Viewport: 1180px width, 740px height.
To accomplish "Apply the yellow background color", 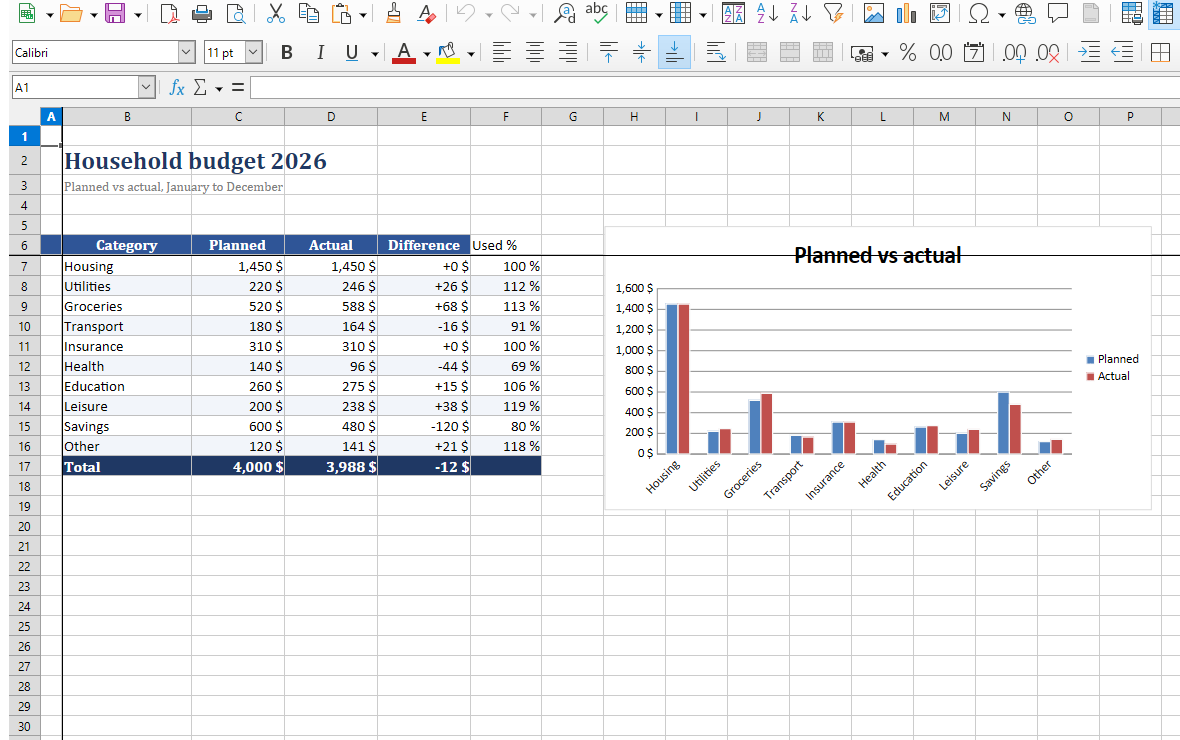I will (448, 53).
